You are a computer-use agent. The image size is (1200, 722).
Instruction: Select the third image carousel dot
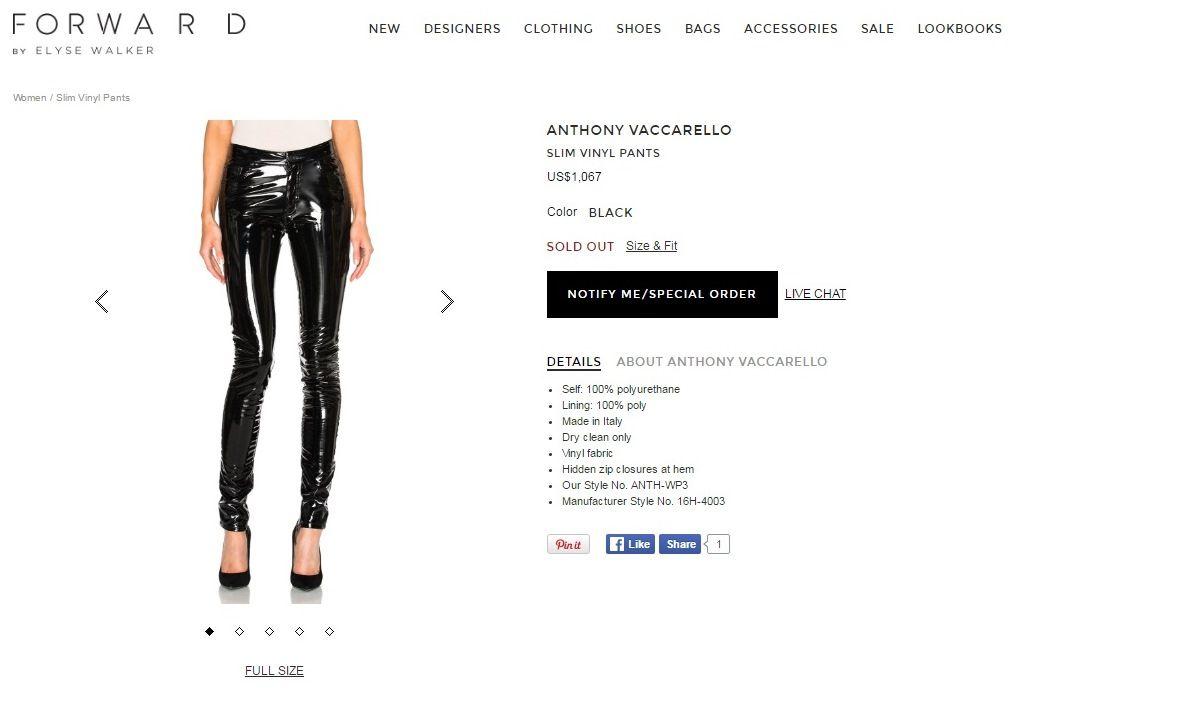269,631
